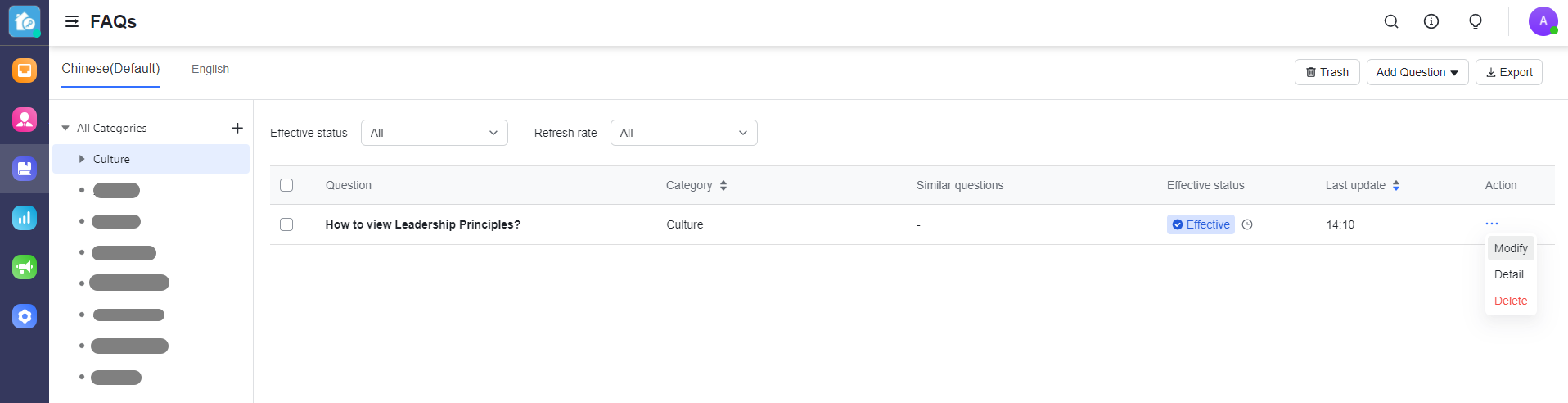This screenshot has height=403, width=1568.
Task: Select Delete in the action menu
Action: tap(1510, 301)
